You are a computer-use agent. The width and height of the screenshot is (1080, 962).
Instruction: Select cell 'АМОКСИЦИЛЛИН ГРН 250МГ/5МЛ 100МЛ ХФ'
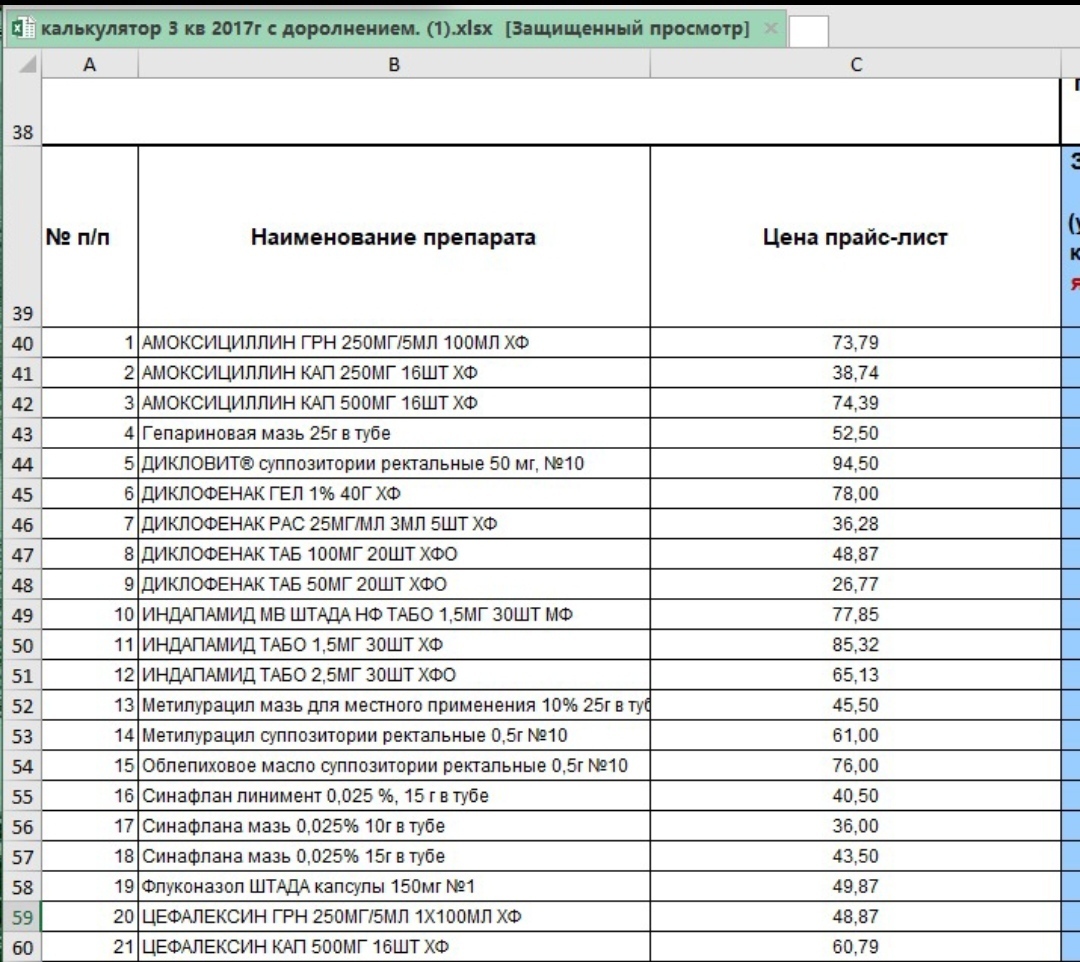coord(394,342)
